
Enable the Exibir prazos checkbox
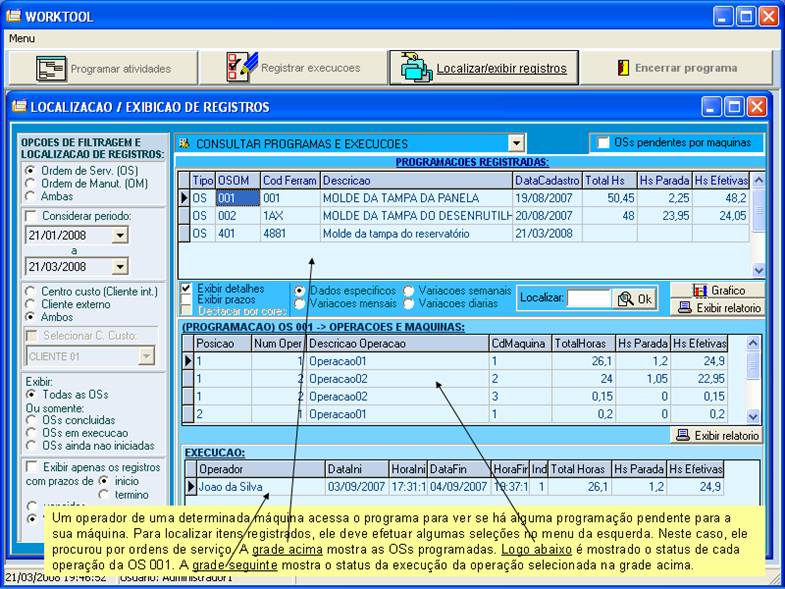[x=186, y=300]
